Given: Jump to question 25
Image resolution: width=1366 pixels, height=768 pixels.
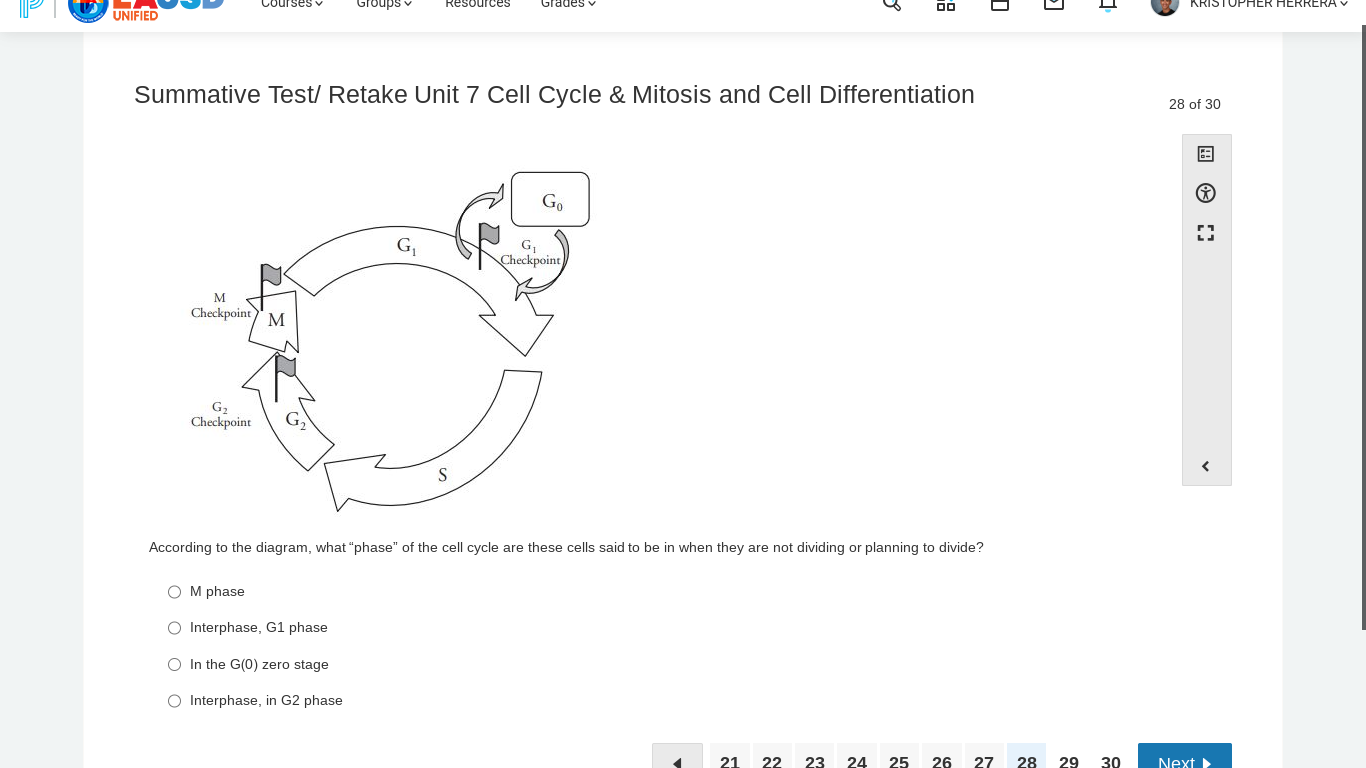Looking at the screenshot, I should tap(899, 757).
